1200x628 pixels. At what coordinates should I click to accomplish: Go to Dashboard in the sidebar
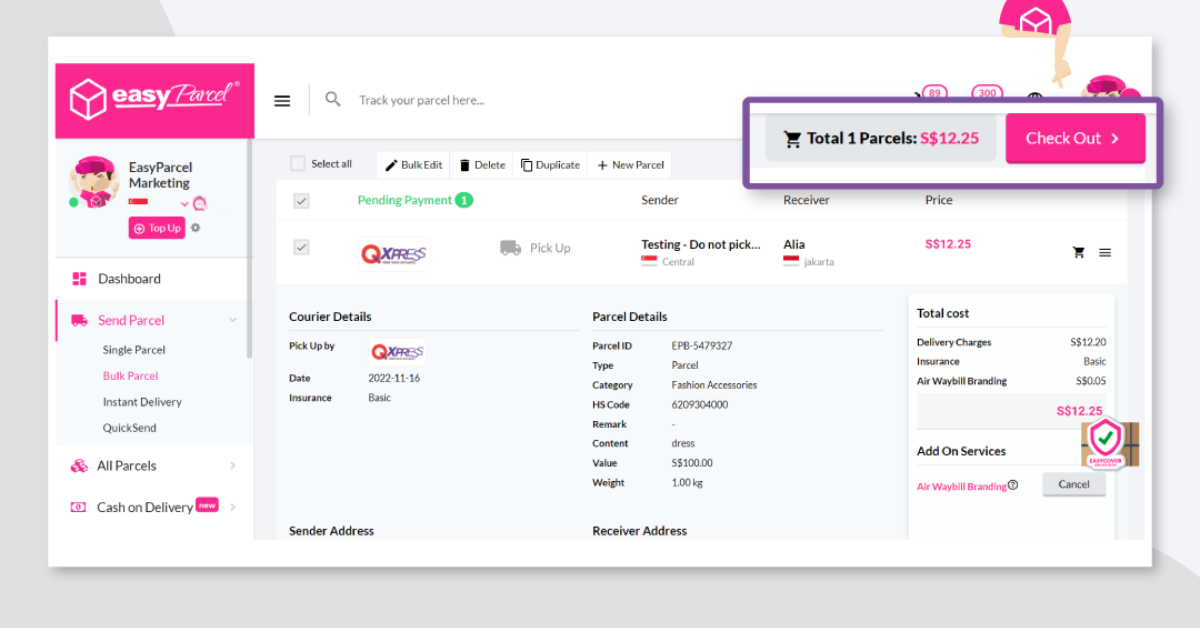pyautogui.click(x=129, y=279)
